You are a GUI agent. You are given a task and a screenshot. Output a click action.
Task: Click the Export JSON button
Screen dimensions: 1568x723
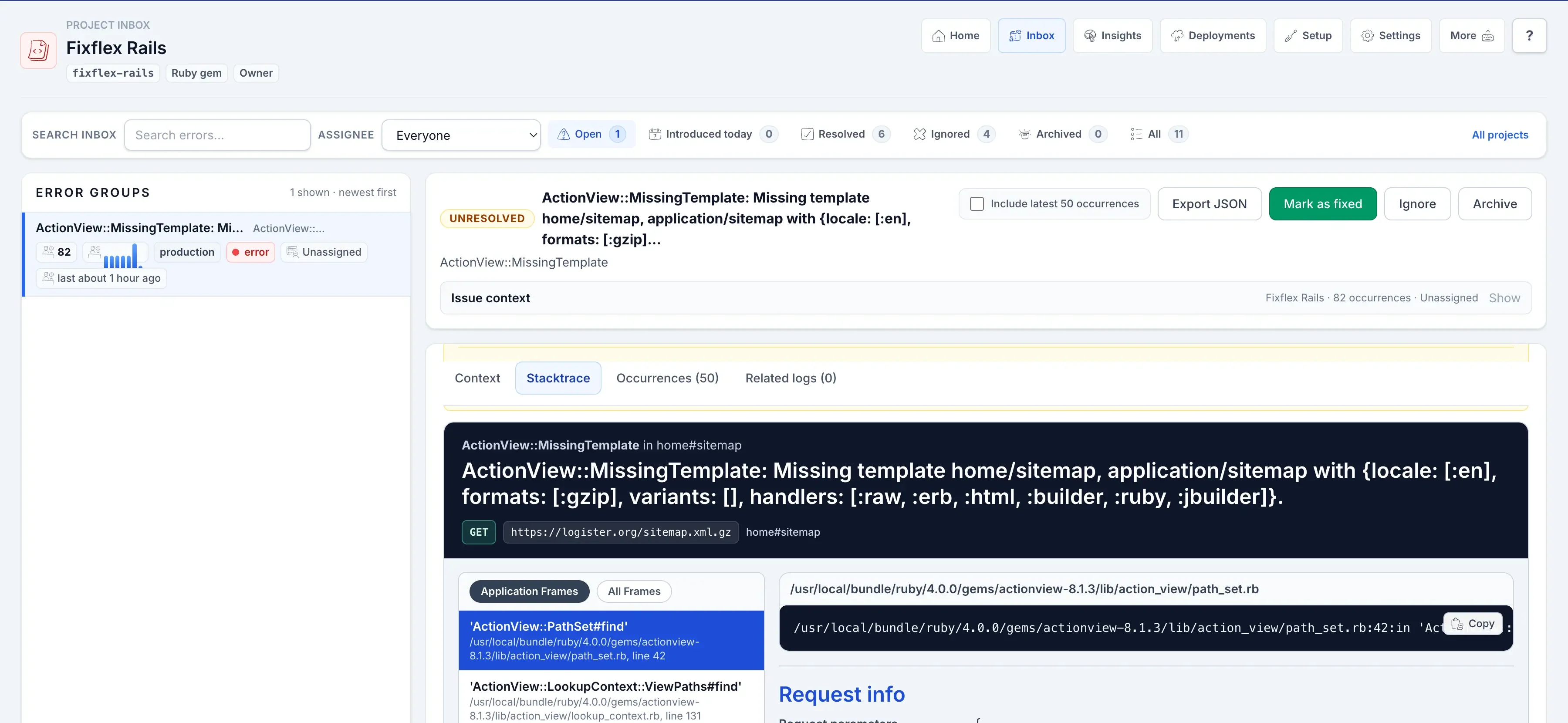[x=1209, y=204]
